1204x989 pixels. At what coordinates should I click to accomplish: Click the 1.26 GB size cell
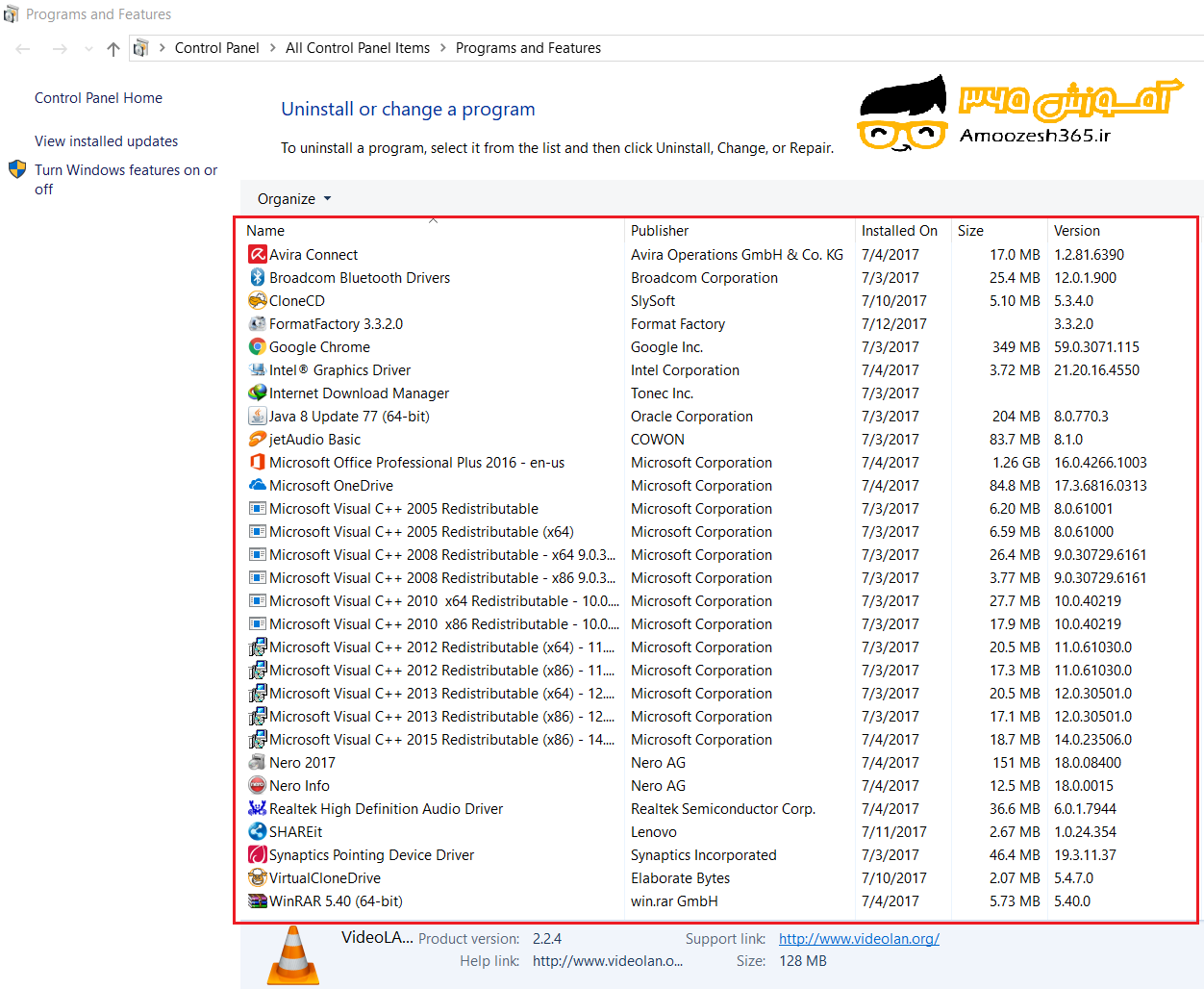(x=1016, y=462)
